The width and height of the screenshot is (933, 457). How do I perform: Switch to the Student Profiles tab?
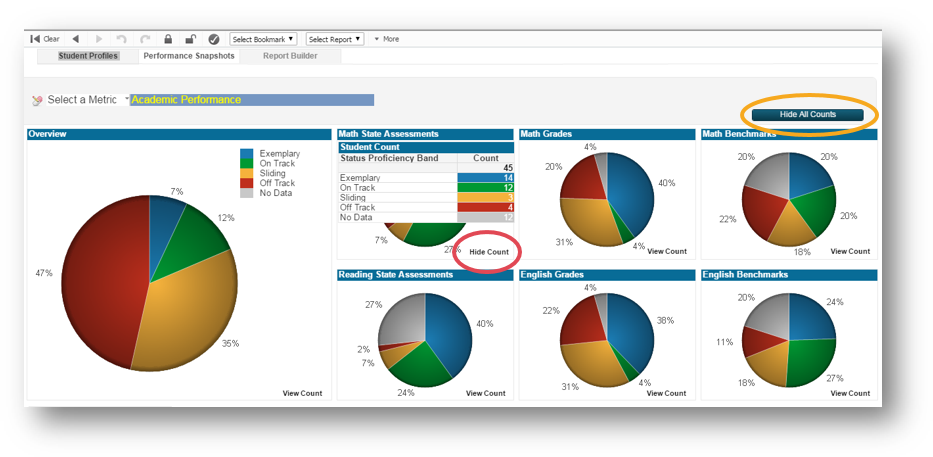tap(88, 56)
